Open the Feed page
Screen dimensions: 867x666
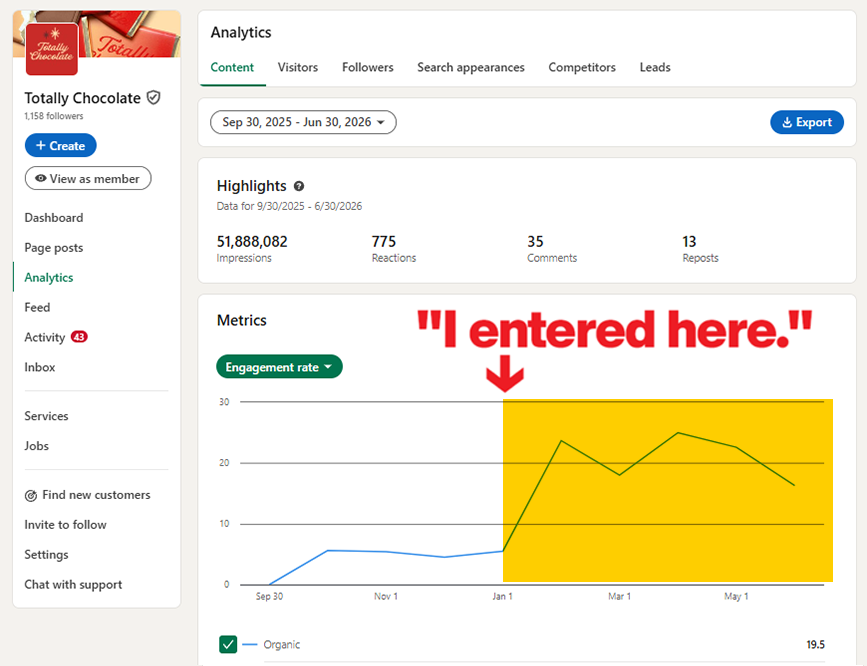point(37,308)
